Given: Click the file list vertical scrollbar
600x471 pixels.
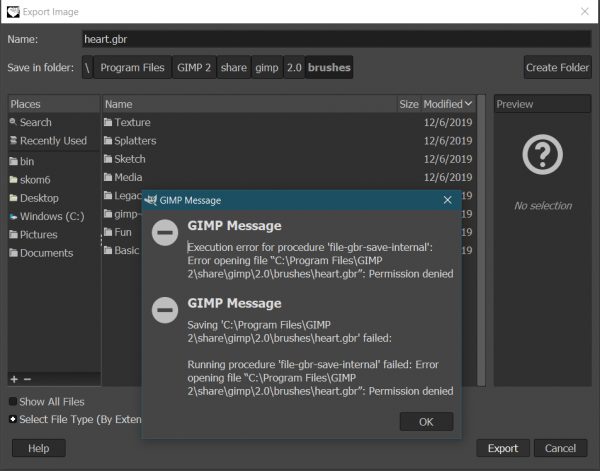Looking at the screenshot, I should pyautogui.click(x=481, y=240).
